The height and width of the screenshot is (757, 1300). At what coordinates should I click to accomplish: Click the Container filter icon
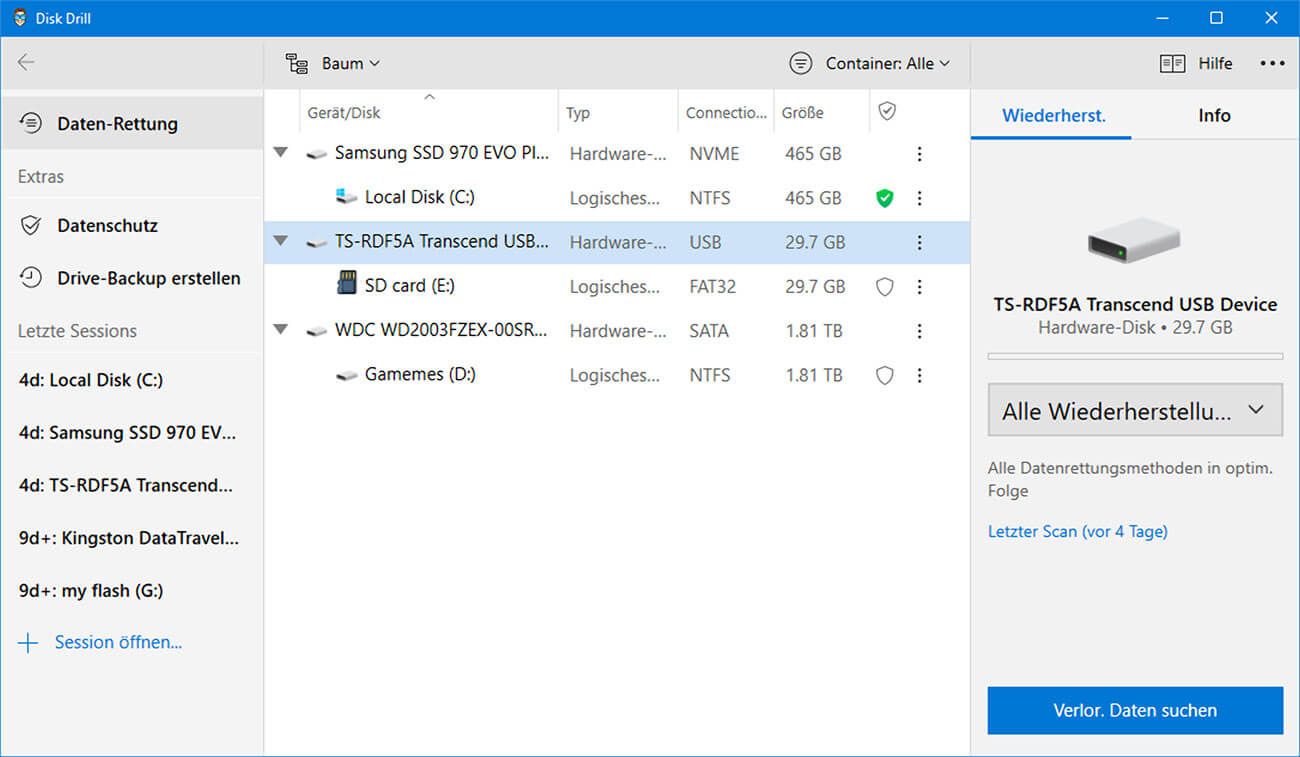800,63
